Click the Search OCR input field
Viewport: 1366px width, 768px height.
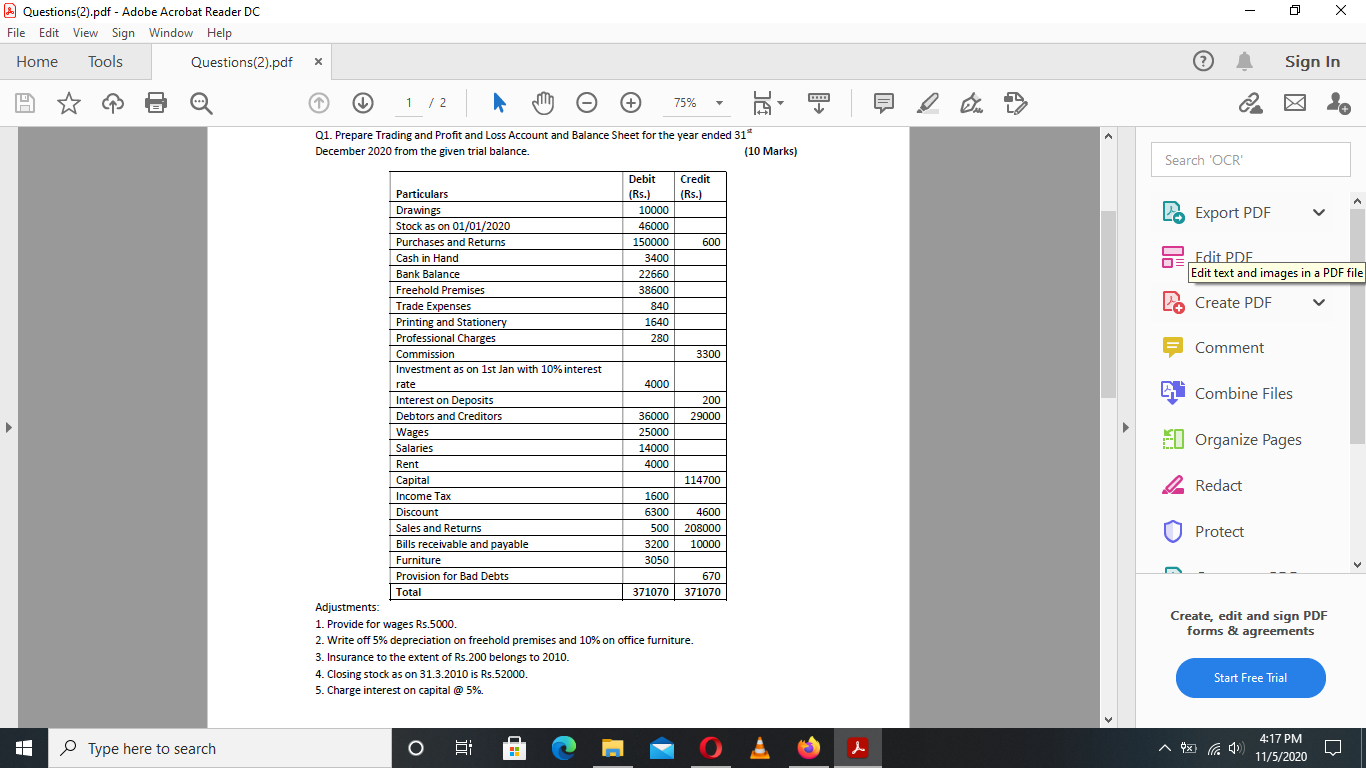tap(1250, 159)
